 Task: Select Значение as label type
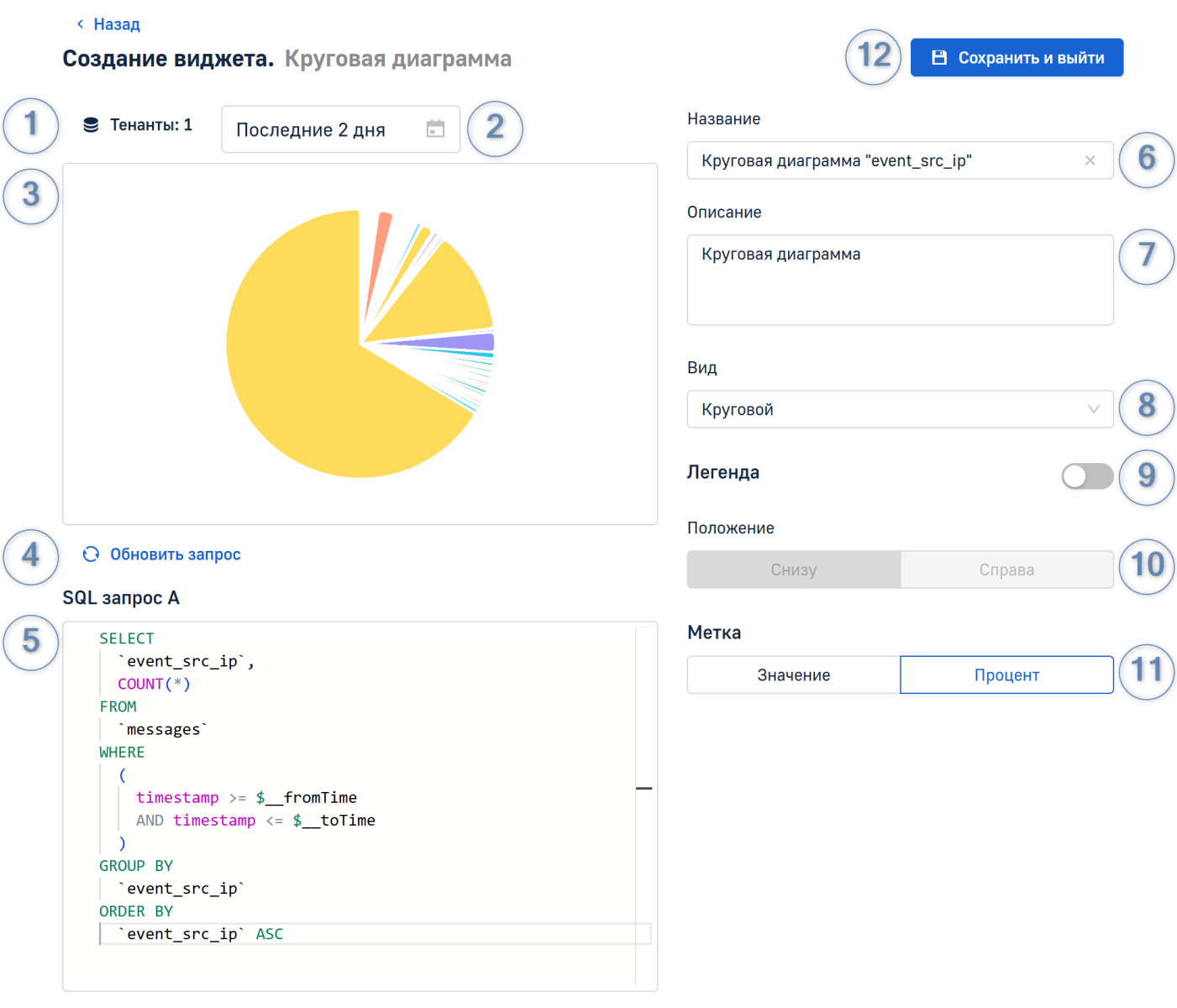(793, 675)
